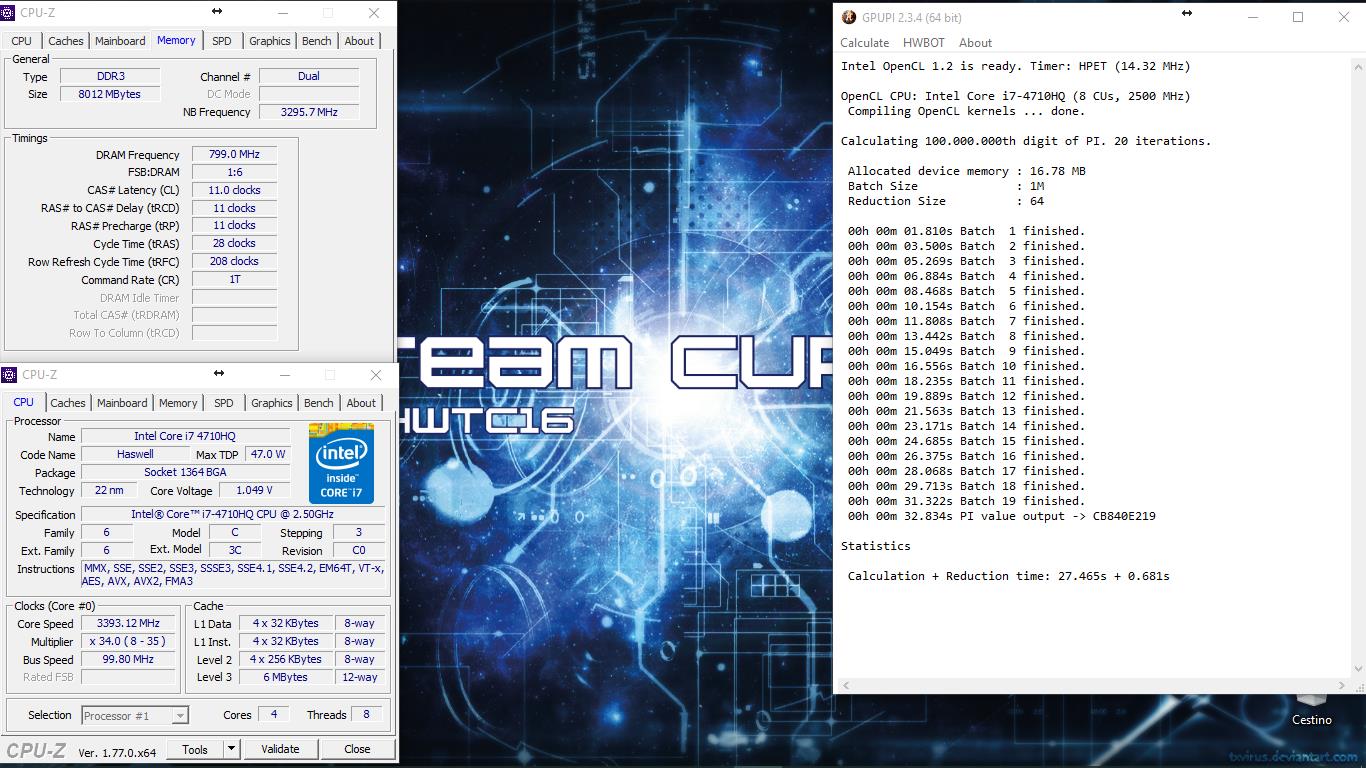Click the Multiplier value x 34.0 ( 8 - 35 )
This screenshot has width=1366, height=768.
point(128,641)
